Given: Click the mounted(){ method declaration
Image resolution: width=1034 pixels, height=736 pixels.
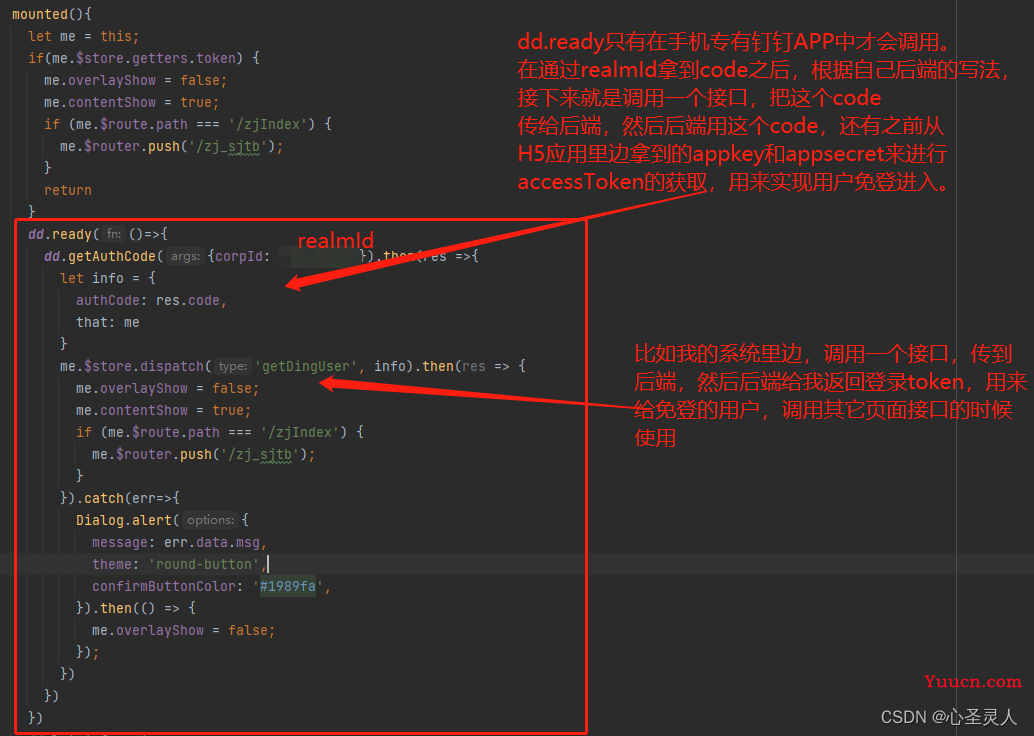Looking at the screenshot, I should 52,14.
